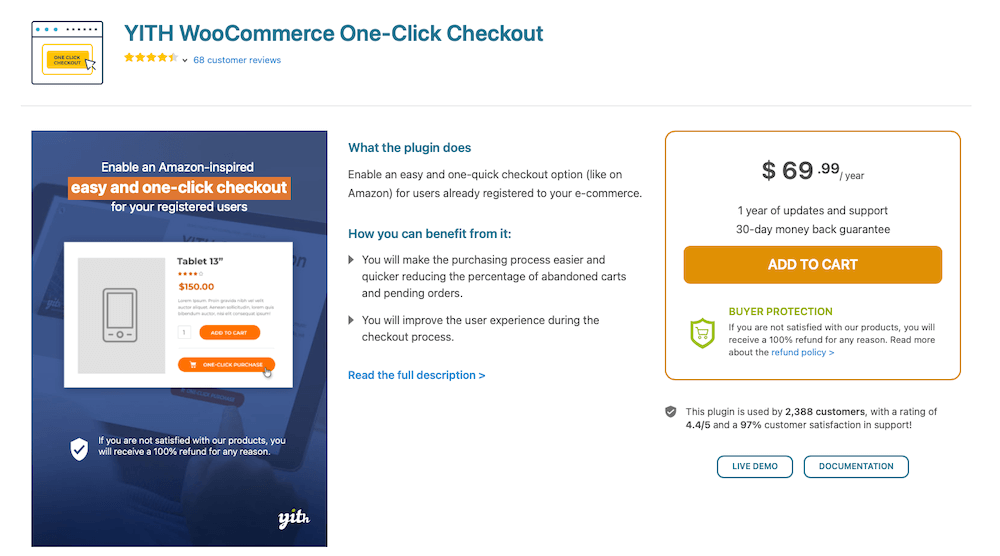The image size is (1000, 556).
Task: Click the orange star rating below the title
Action: pos(151,58)
